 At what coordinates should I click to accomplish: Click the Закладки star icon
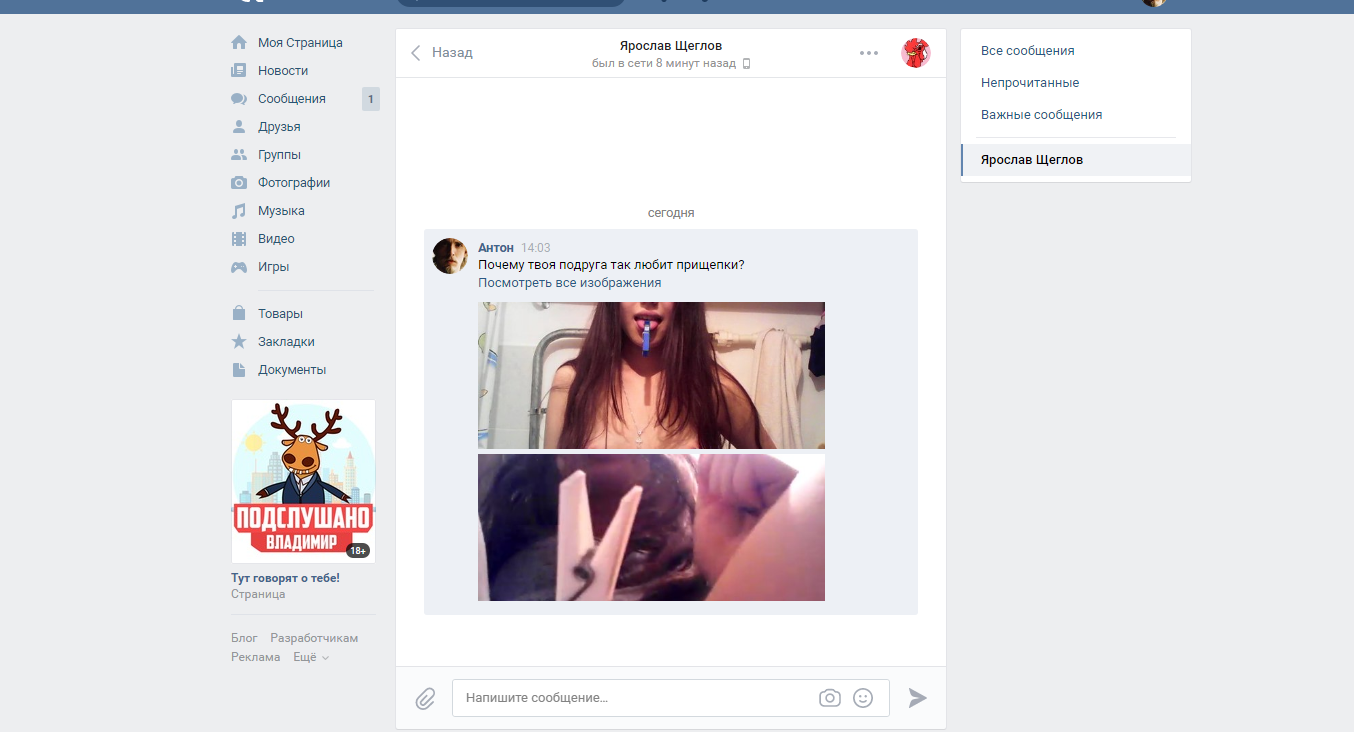(x=239, y=341)
